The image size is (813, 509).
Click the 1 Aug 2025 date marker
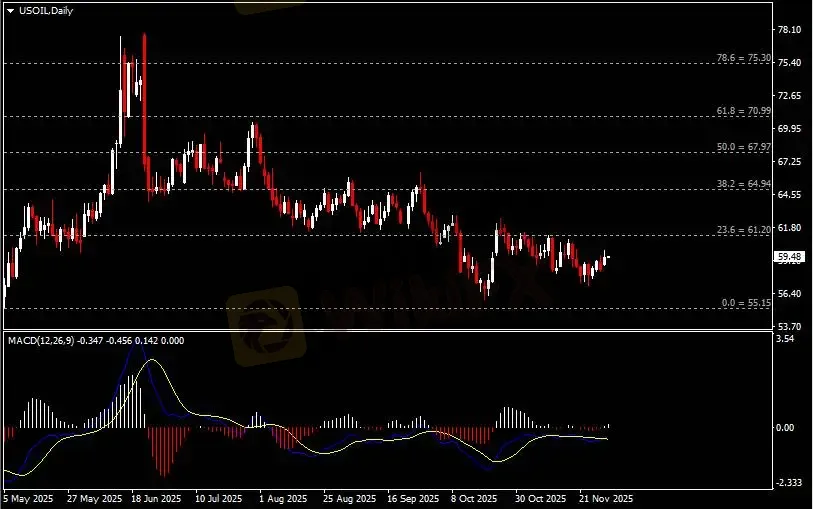tap(279, 497)
